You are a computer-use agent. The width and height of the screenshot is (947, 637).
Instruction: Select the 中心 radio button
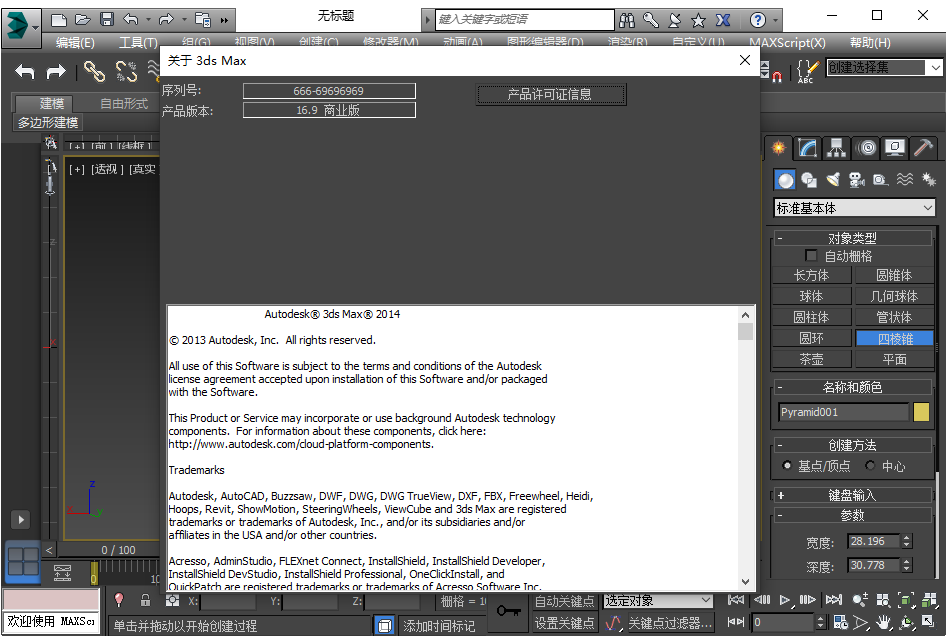[870, 466]
